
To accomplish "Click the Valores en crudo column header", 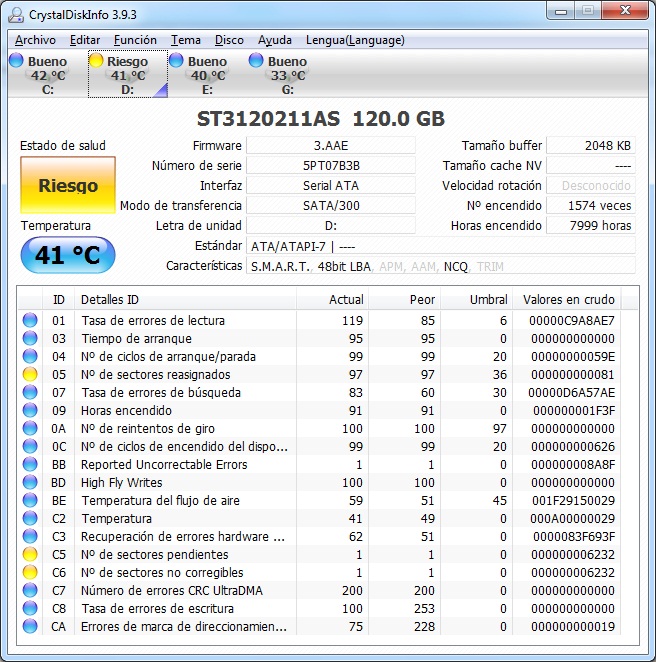I will click(567, 299).
